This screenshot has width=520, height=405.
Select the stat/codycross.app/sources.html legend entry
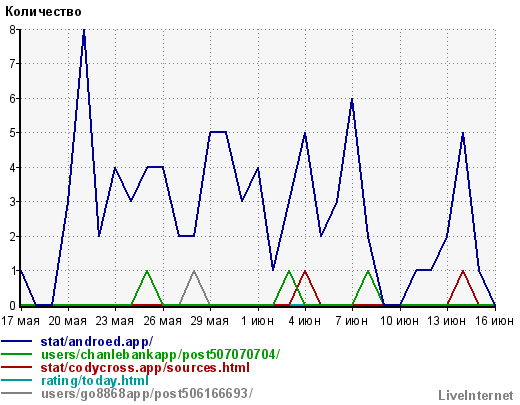[145, 368]
